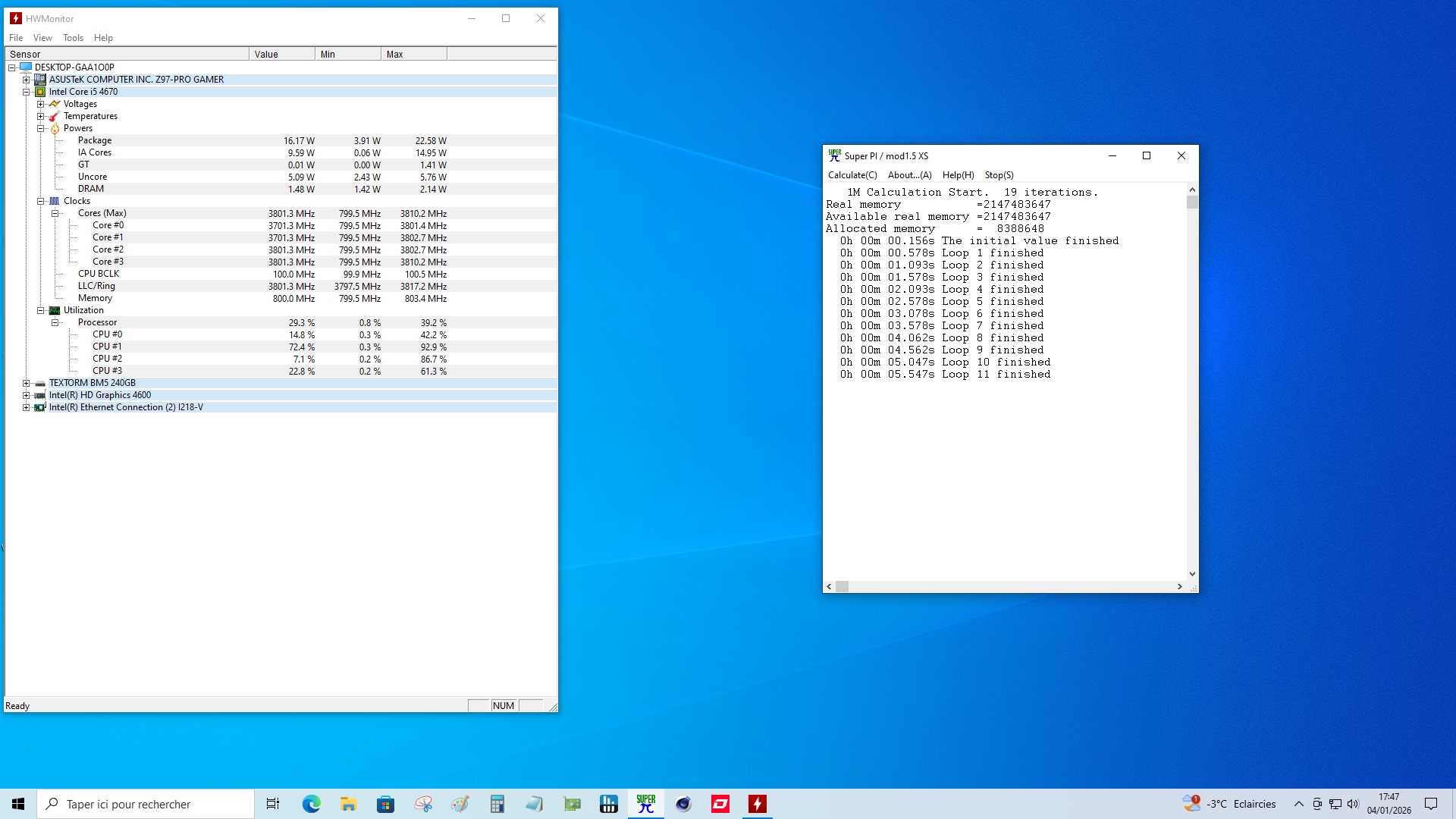The image size is (1456, 819).
Task: Open the taskbar calculator app icon
Action: [x=497, y=804]
